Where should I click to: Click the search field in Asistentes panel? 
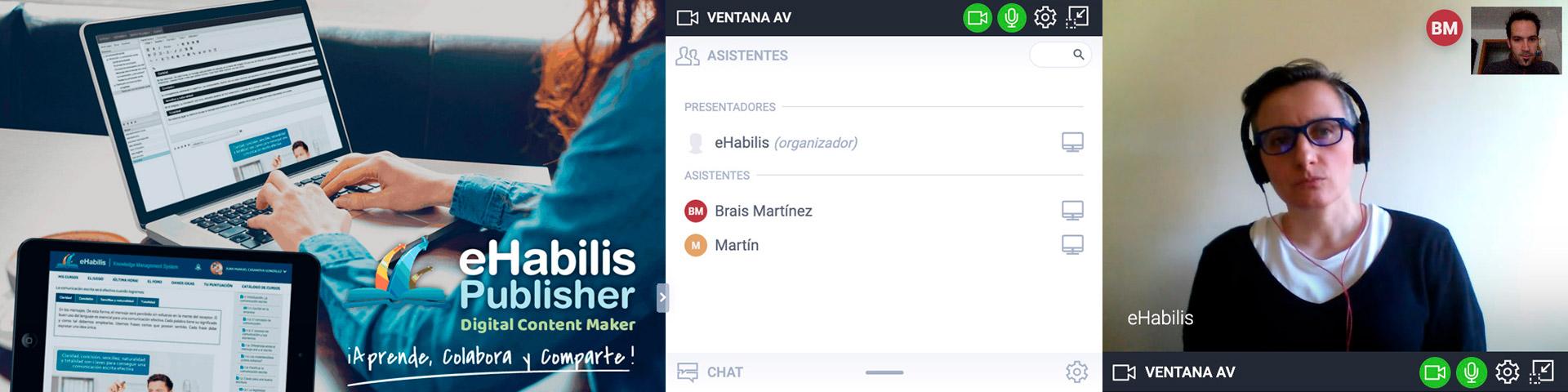(1060, 55)
